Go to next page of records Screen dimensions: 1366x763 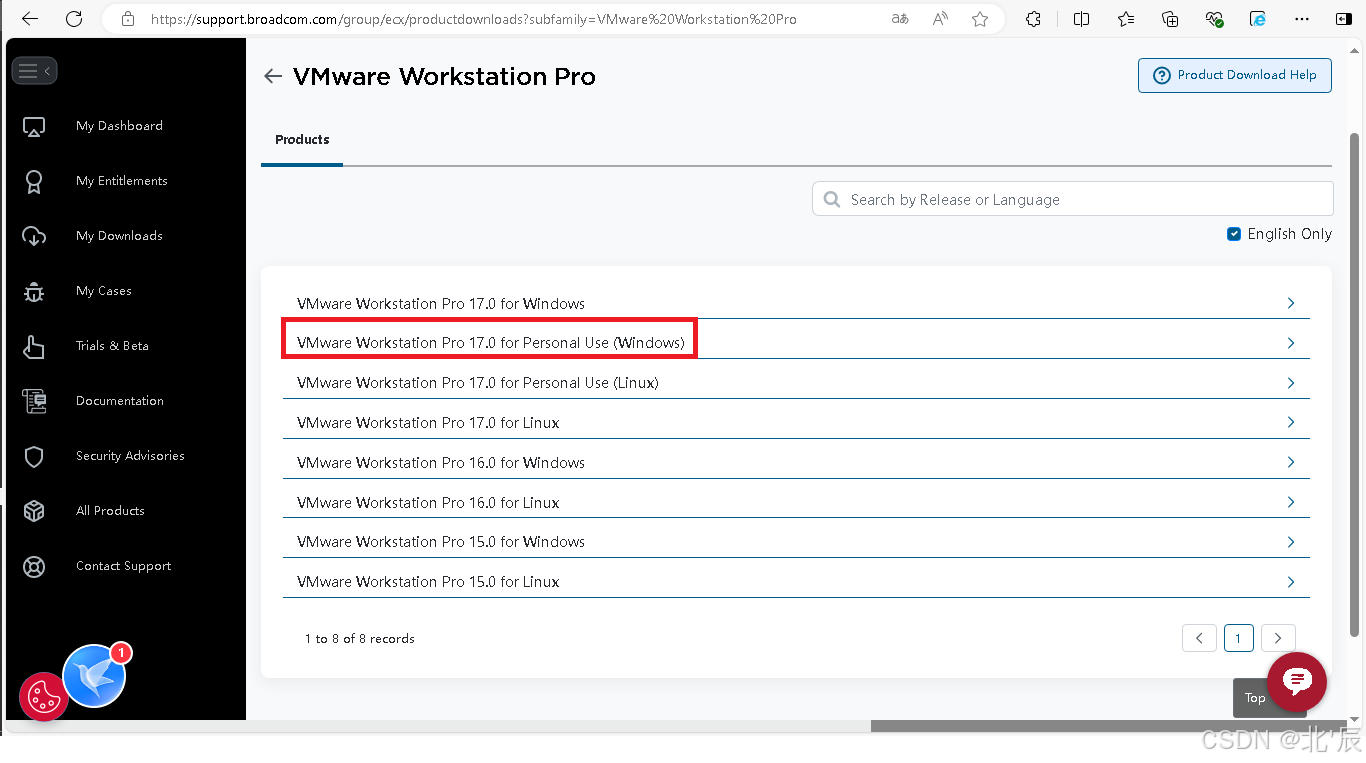[x=1278, y=638]
